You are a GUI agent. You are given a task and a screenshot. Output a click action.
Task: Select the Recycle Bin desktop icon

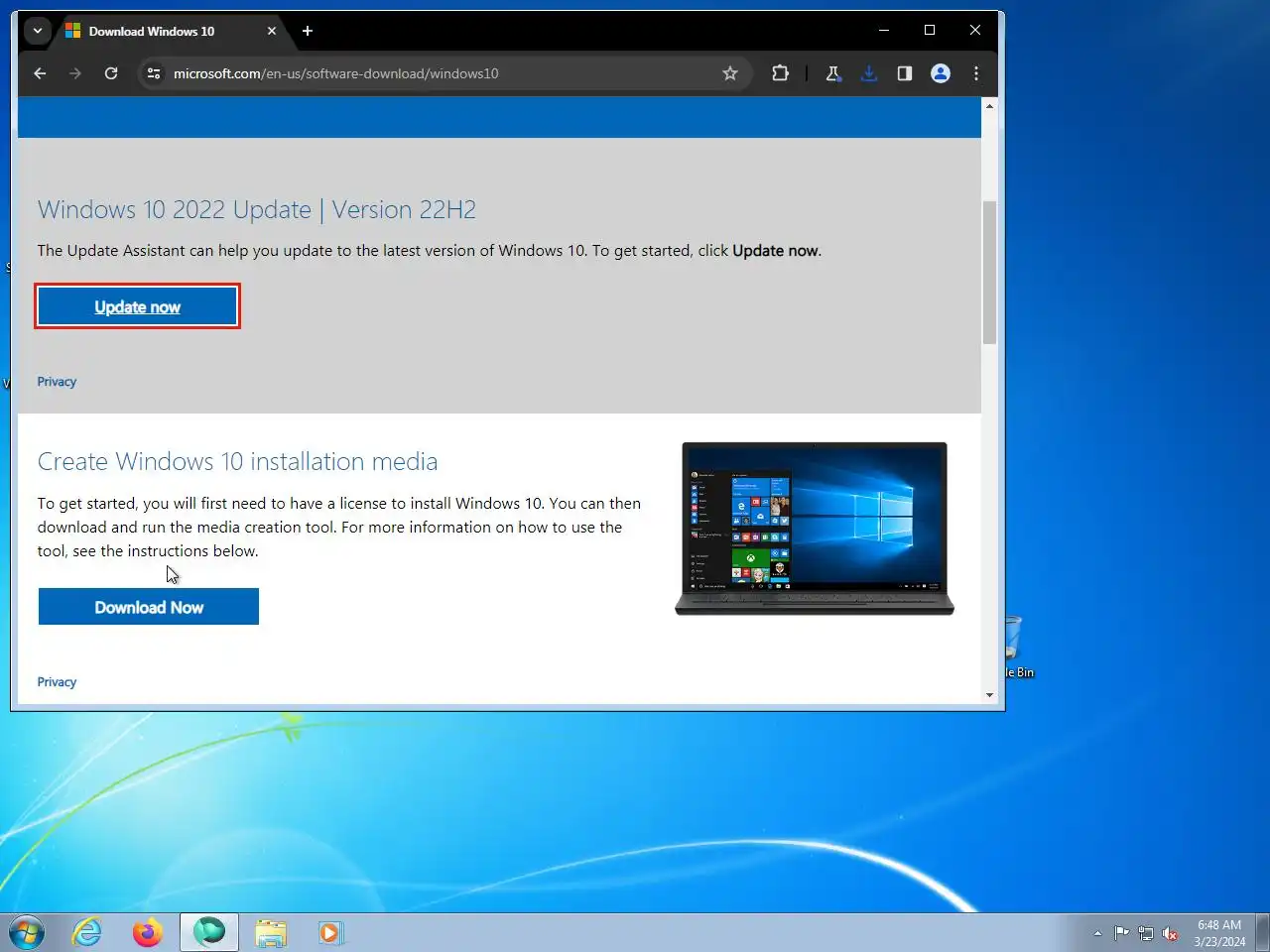tap(1017, 647)
